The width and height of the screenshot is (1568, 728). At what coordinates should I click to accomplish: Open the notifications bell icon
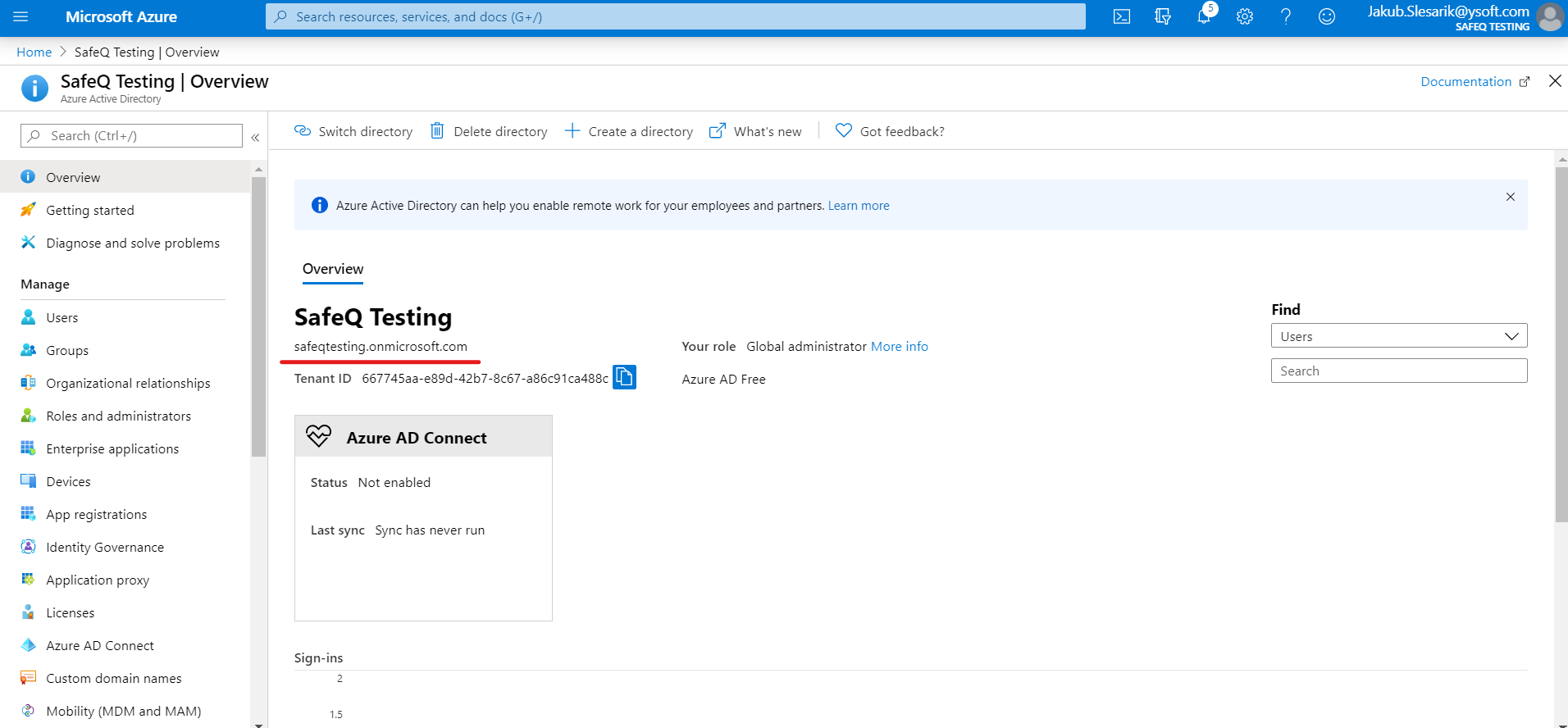(x=1203, y=16)
